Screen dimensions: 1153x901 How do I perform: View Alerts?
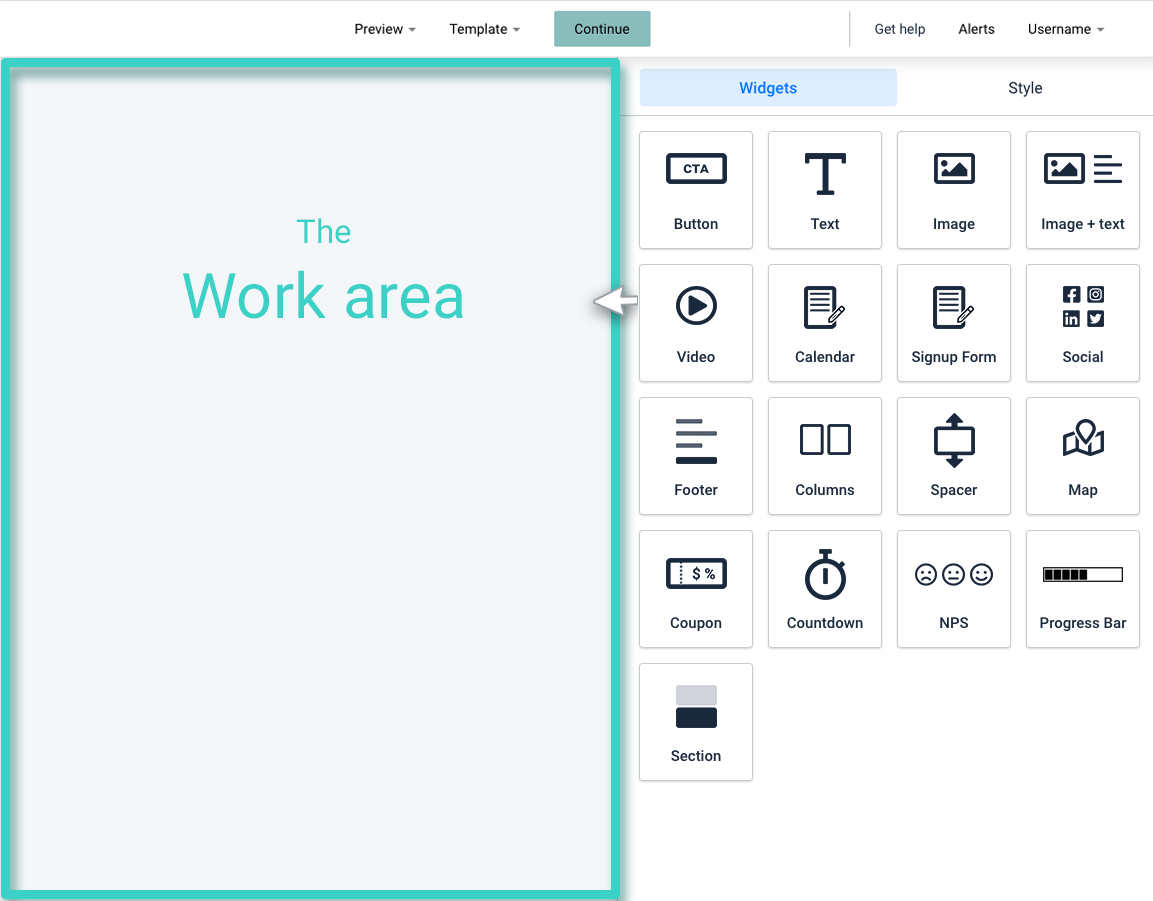pos(976,29)
